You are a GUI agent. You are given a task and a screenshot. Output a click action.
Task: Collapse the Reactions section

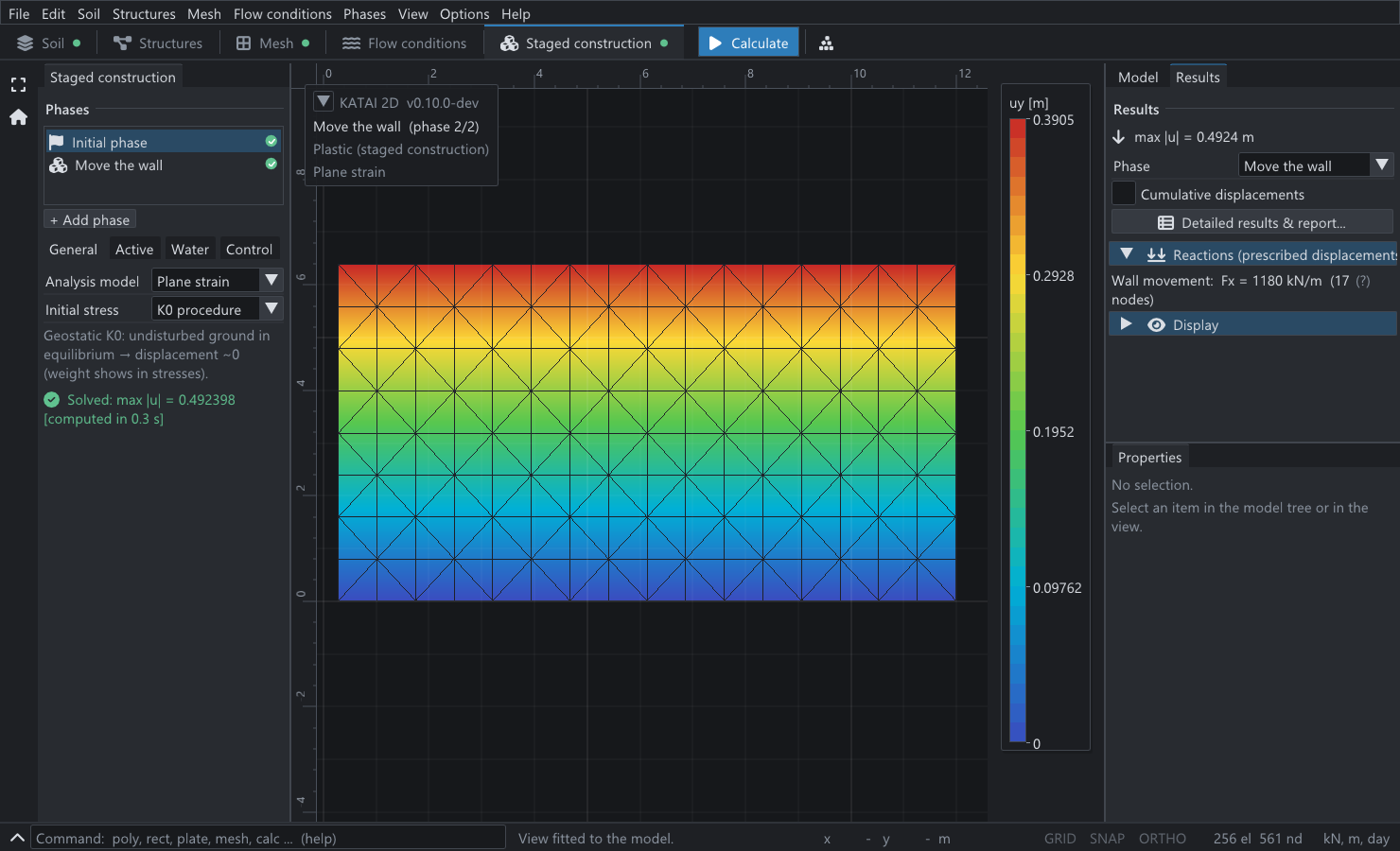click(x=1127, y=254)
